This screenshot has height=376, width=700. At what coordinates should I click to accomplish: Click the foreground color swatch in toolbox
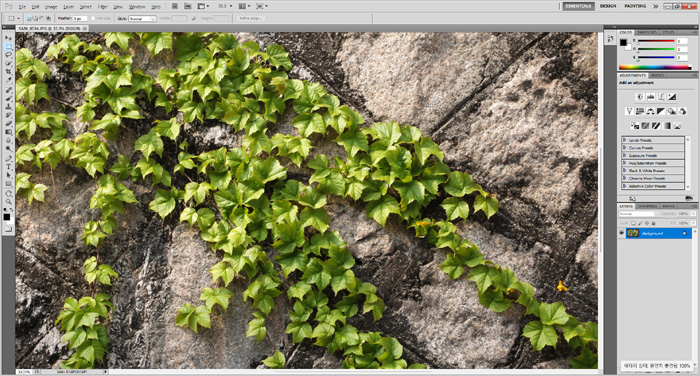pos(7,217)
